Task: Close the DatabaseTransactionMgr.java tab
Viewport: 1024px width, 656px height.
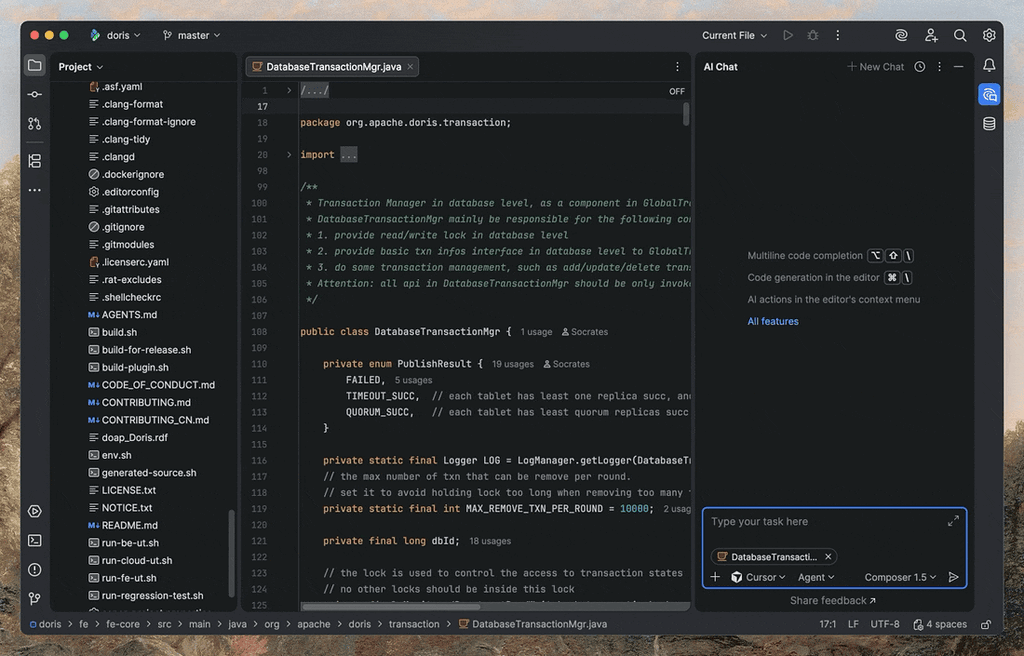Action: (x=410, y=67)
